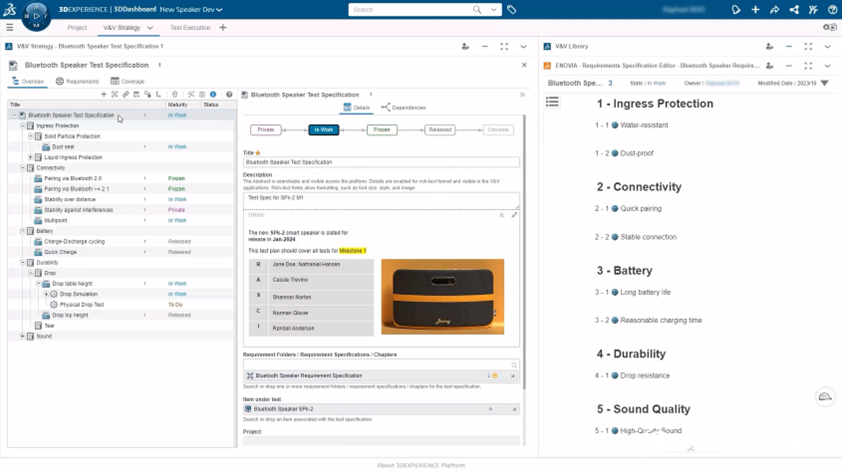The width and height of the screenshot is (842, 472).
Task: Click the search magnifier icon
Action: [477, 10]
